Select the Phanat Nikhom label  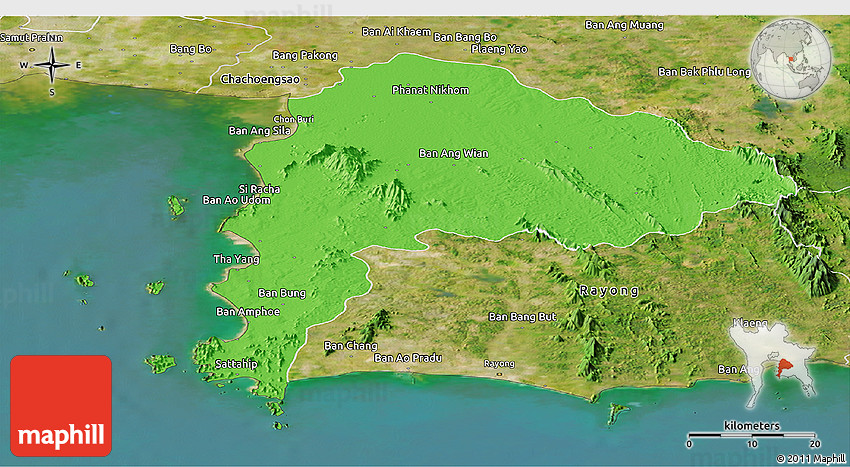pos(430,90)
